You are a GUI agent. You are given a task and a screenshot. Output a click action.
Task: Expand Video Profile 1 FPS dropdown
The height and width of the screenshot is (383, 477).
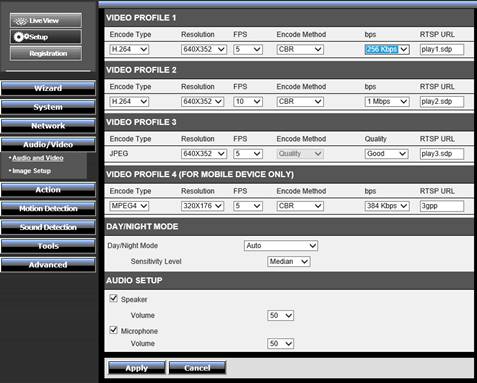coord(248,49)
